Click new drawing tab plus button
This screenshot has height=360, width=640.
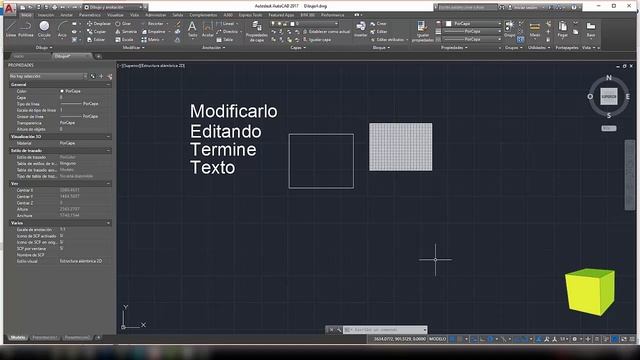tap(98, 56)
